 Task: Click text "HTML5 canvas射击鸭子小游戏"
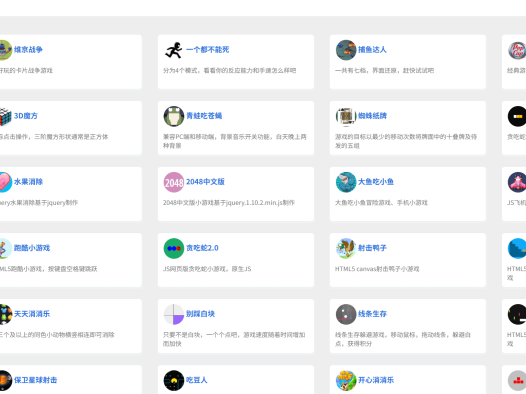point(377,269)
